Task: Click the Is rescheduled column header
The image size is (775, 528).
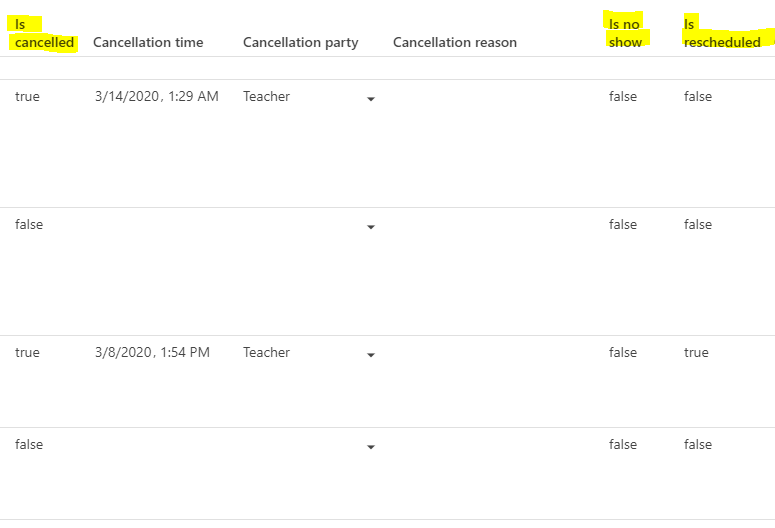Action: [722, 33]
